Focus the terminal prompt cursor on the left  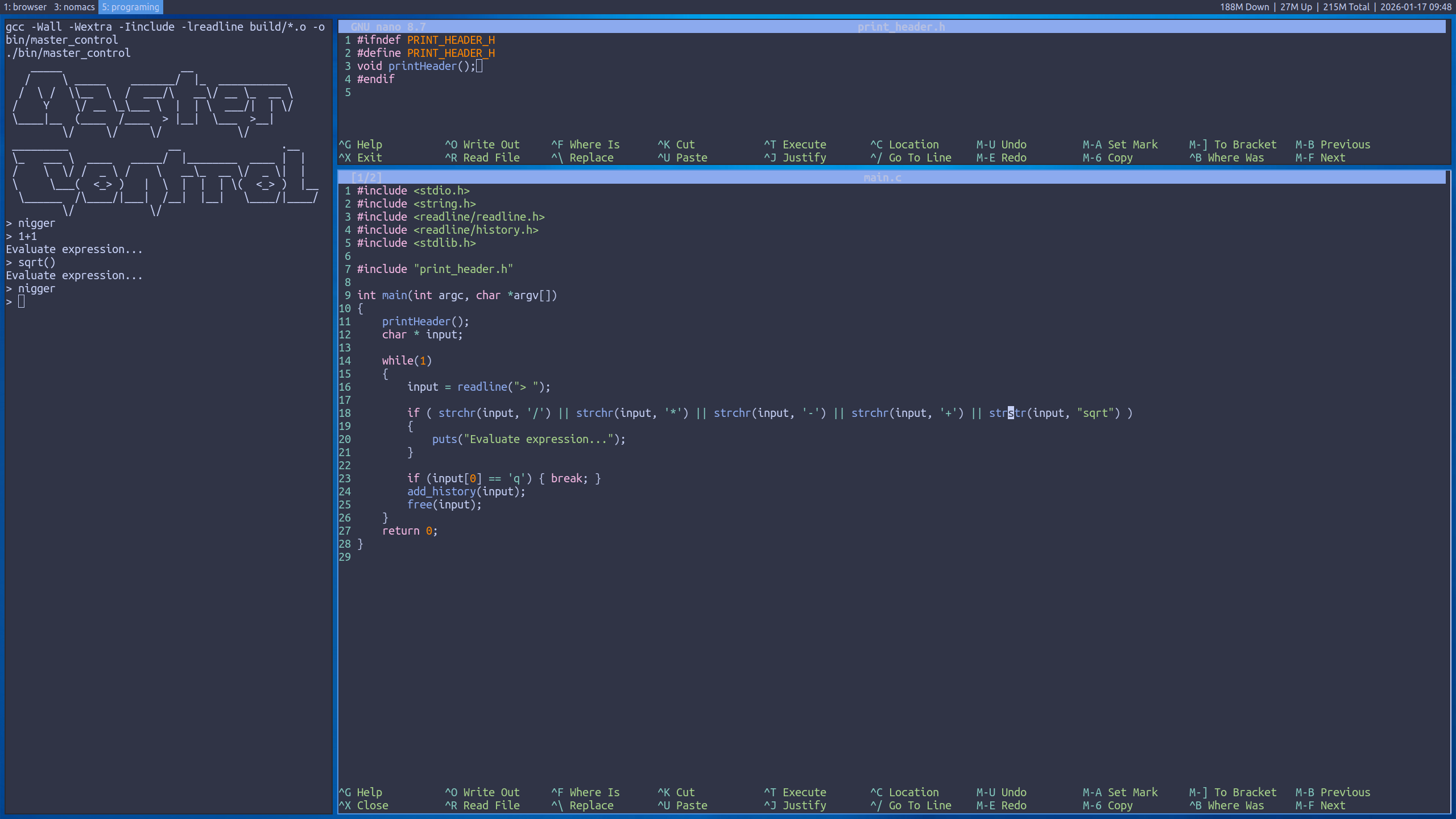click(x=21, y=301)
